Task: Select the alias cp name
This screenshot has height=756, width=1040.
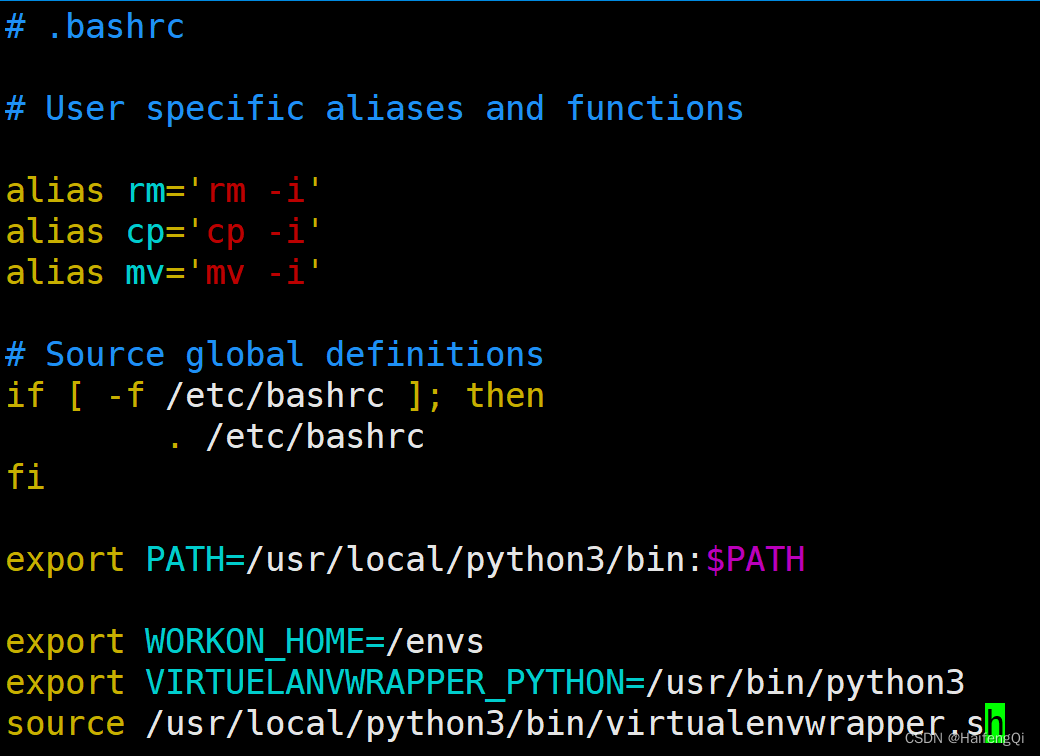Action: [x=145, y=231]
